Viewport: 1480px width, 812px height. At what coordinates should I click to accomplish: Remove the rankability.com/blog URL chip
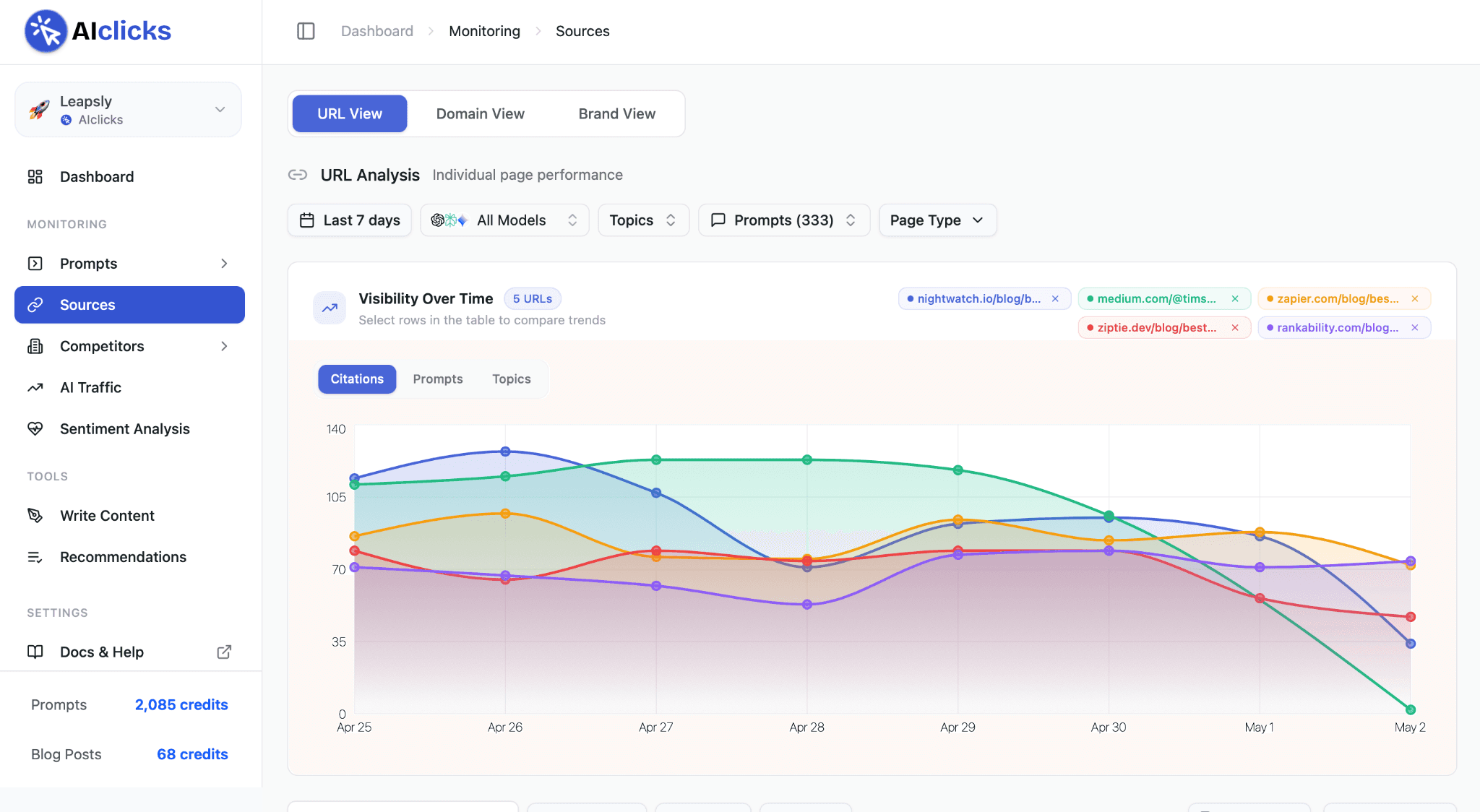(x=1415, y=328)
